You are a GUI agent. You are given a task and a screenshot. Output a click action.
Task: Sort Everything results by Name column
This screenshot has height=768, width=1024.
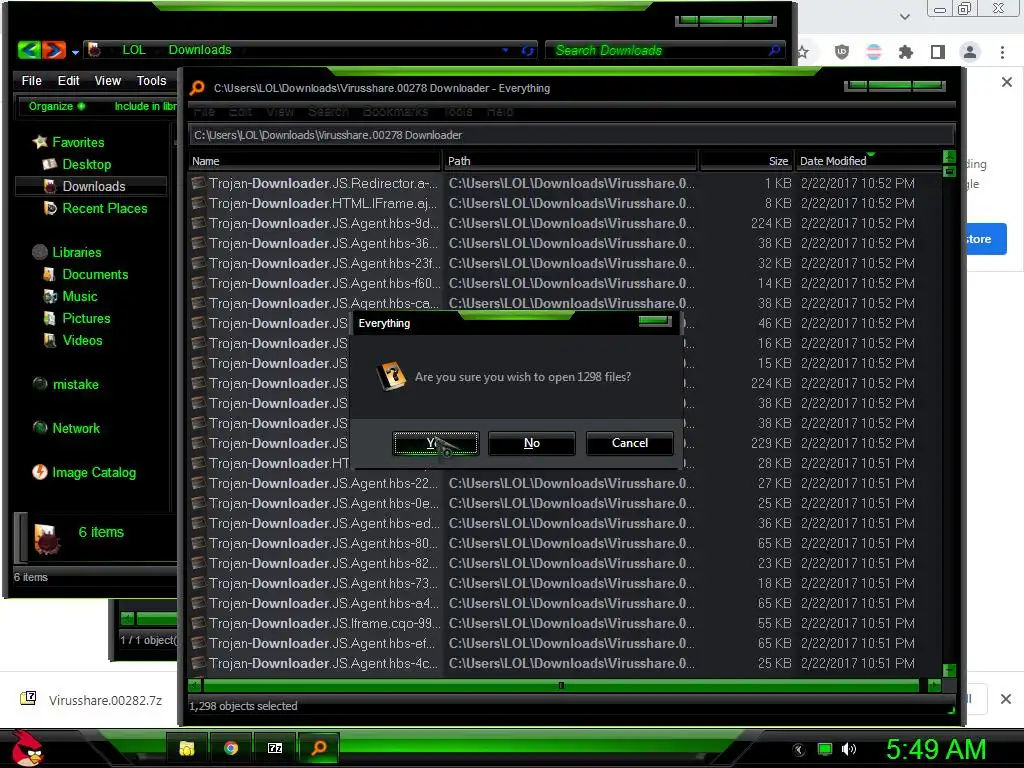pyautogui.click(x=315, y=161)
